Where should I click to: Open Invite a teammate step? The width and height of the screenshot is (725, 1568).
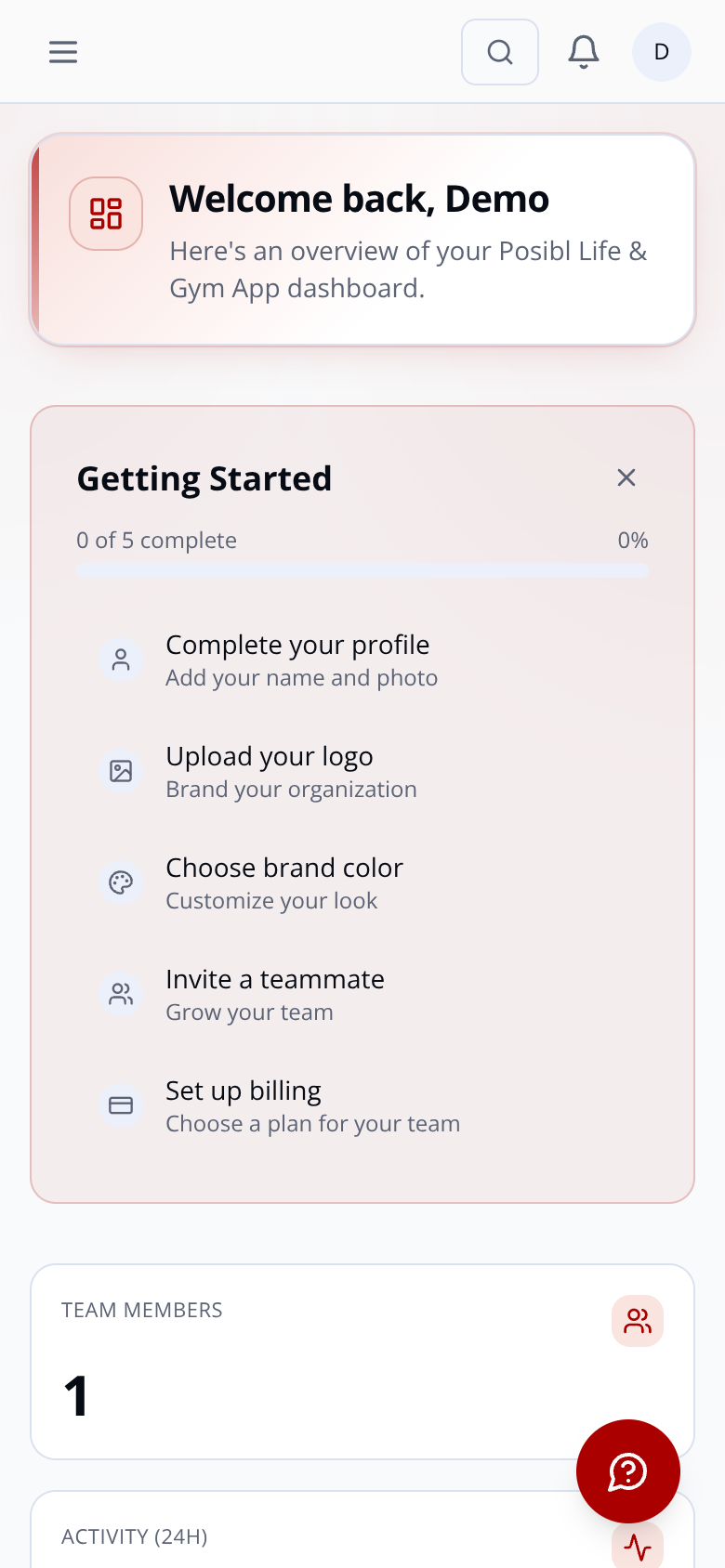point(362,994)
